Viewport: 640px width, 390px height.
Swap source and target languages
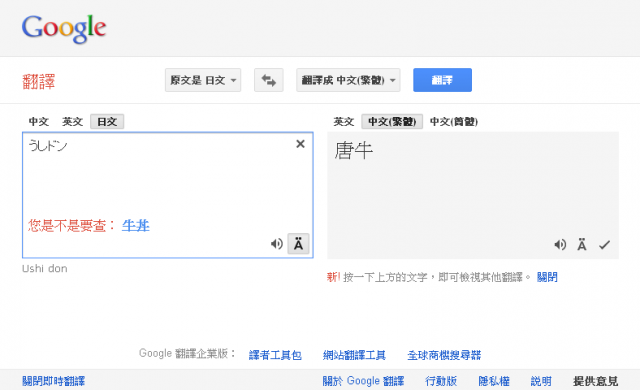pos(269,80)
